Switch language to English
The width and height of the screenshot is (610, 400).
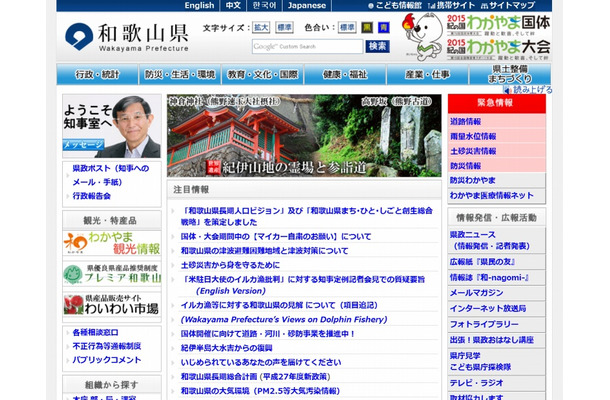pos(199,5)
